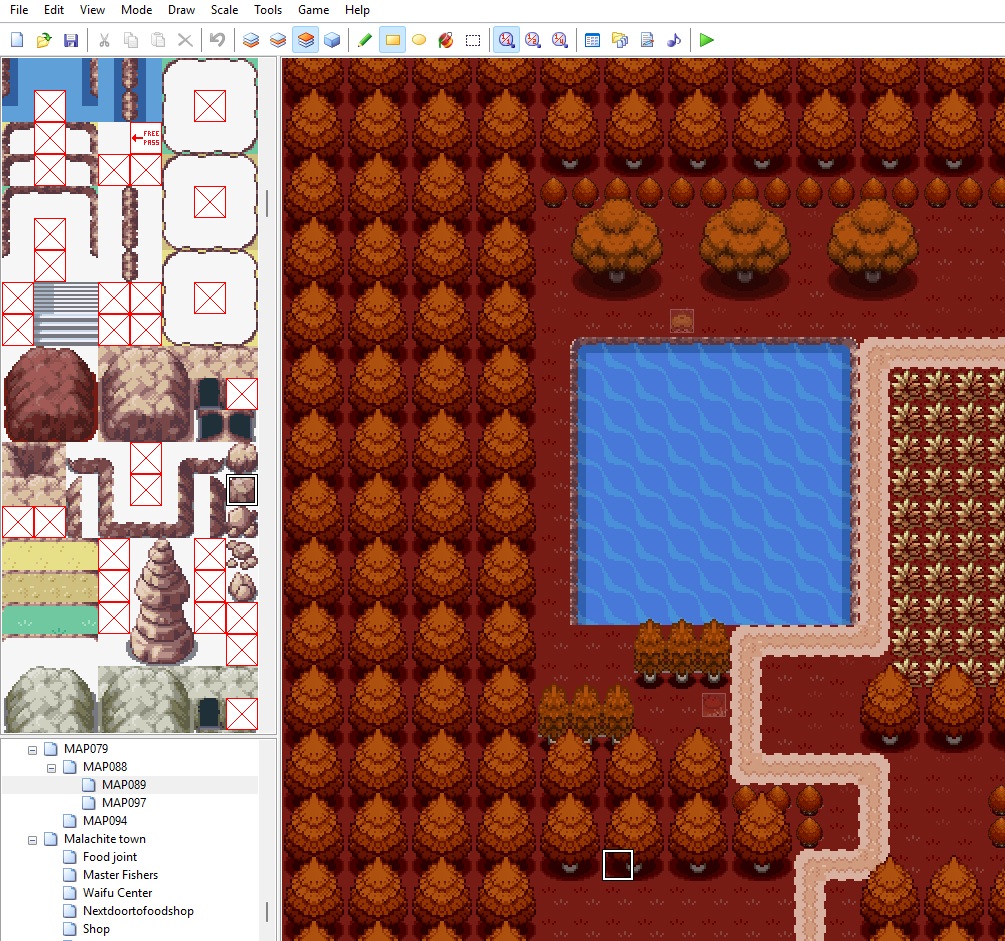The width and height of the screenshot is (1005, 941).
Task: Click the page icon beside Food joint
Action: [x=71, y=857]
